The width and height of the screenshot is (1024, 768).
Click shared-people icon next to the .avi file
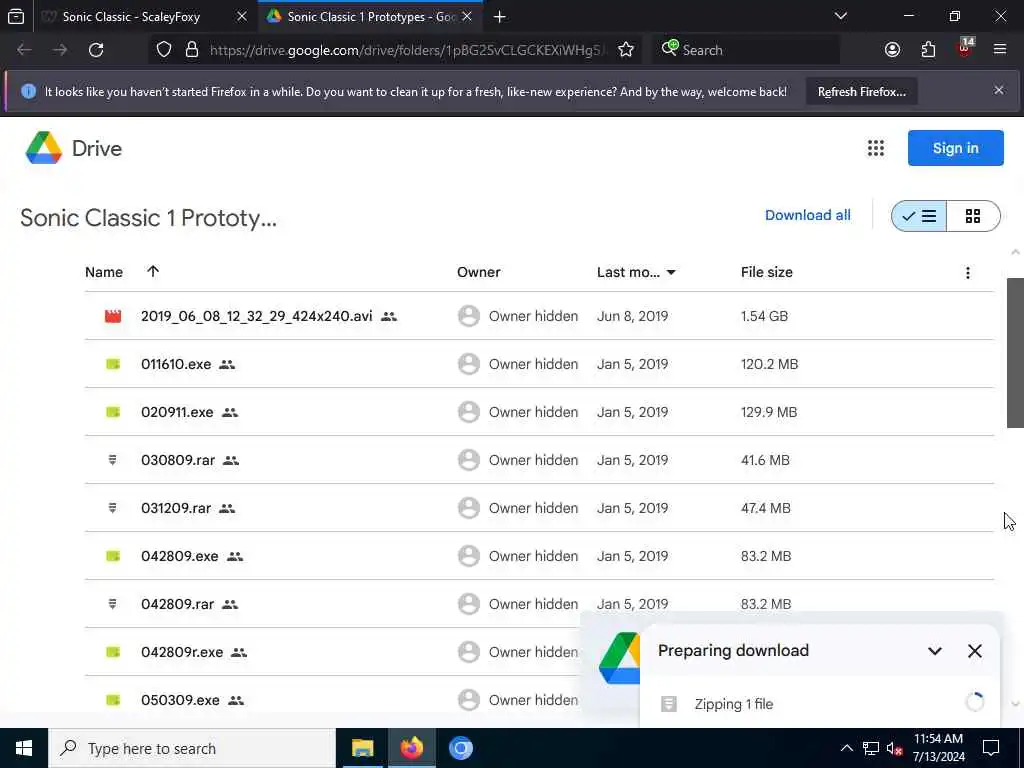pos(389,317)
